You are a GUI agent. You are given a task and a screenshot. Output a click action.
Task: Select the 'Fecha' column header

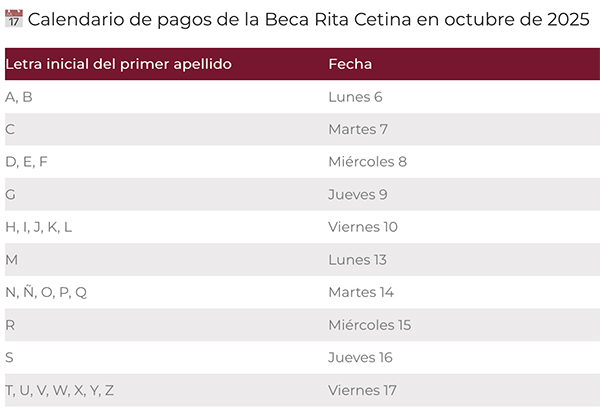(350, 64)
